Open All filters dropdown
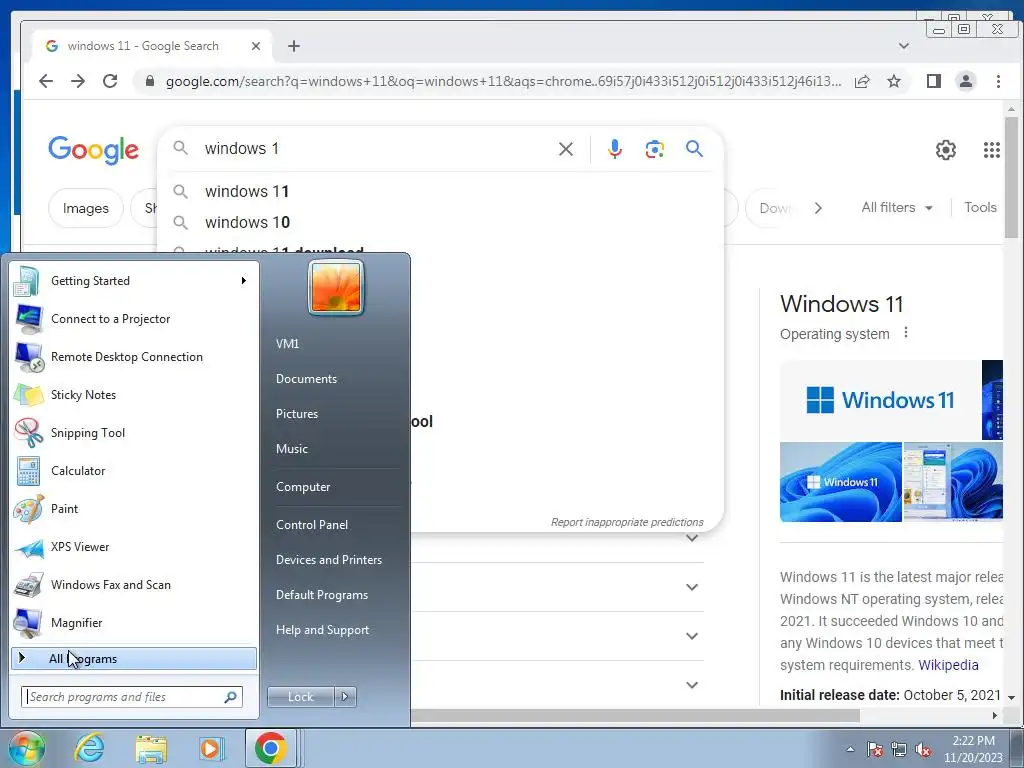This screenshot has height=768, width=1024. click(897, 208)
